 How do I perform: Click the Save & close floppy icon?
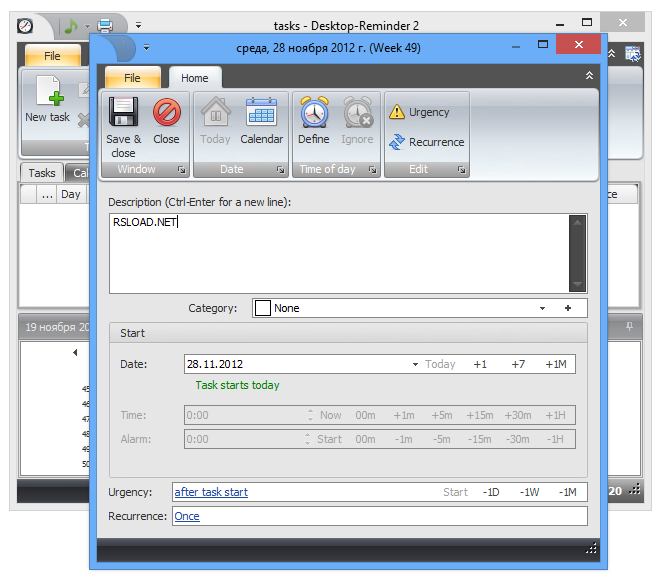point(123,112)
